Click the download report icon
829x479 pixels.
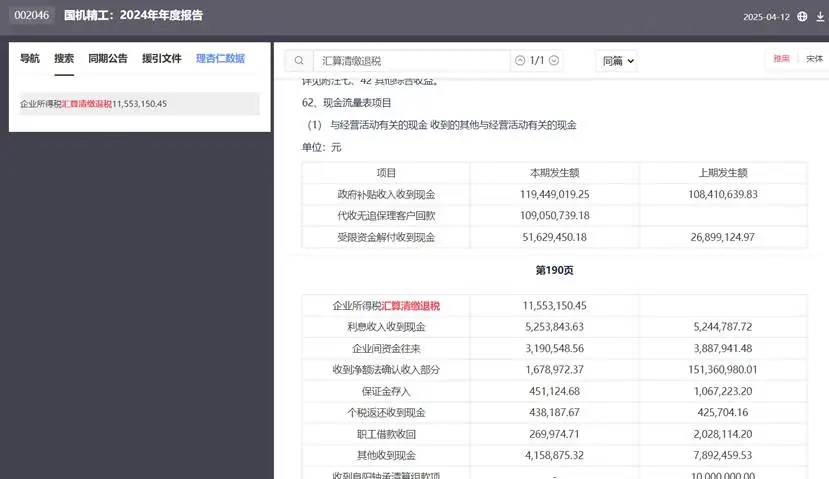(x=819, y=16)
